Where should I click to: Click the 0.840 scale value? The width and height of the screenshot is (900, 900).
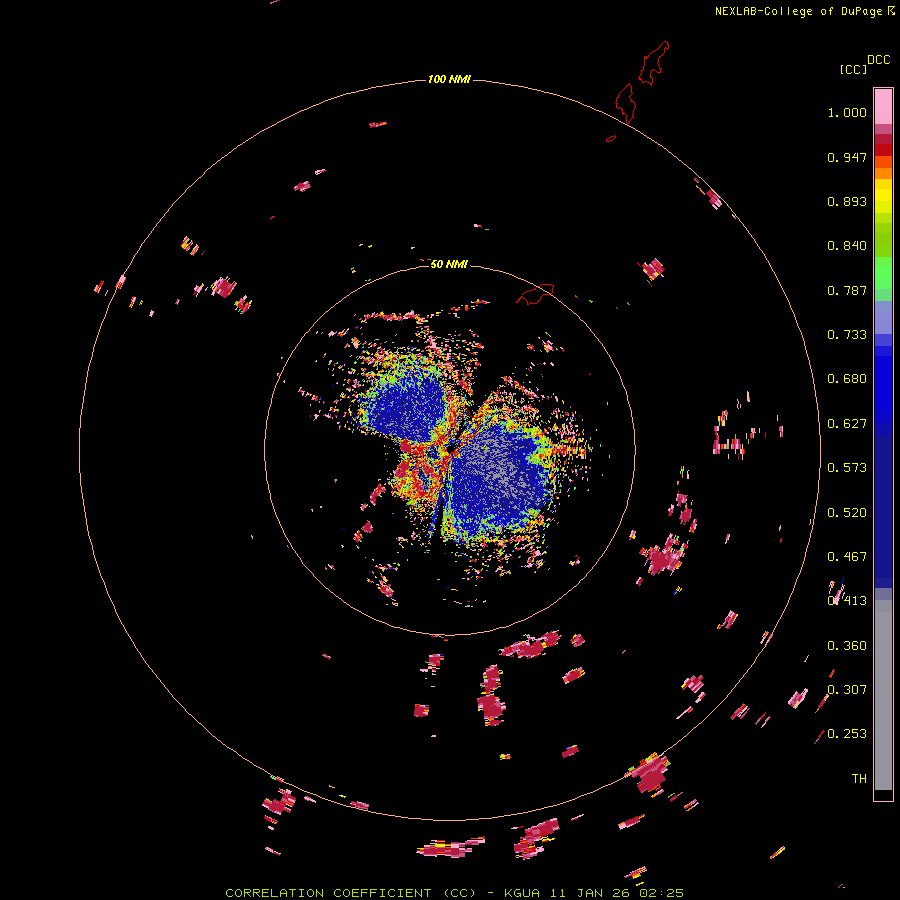(847, 246)
